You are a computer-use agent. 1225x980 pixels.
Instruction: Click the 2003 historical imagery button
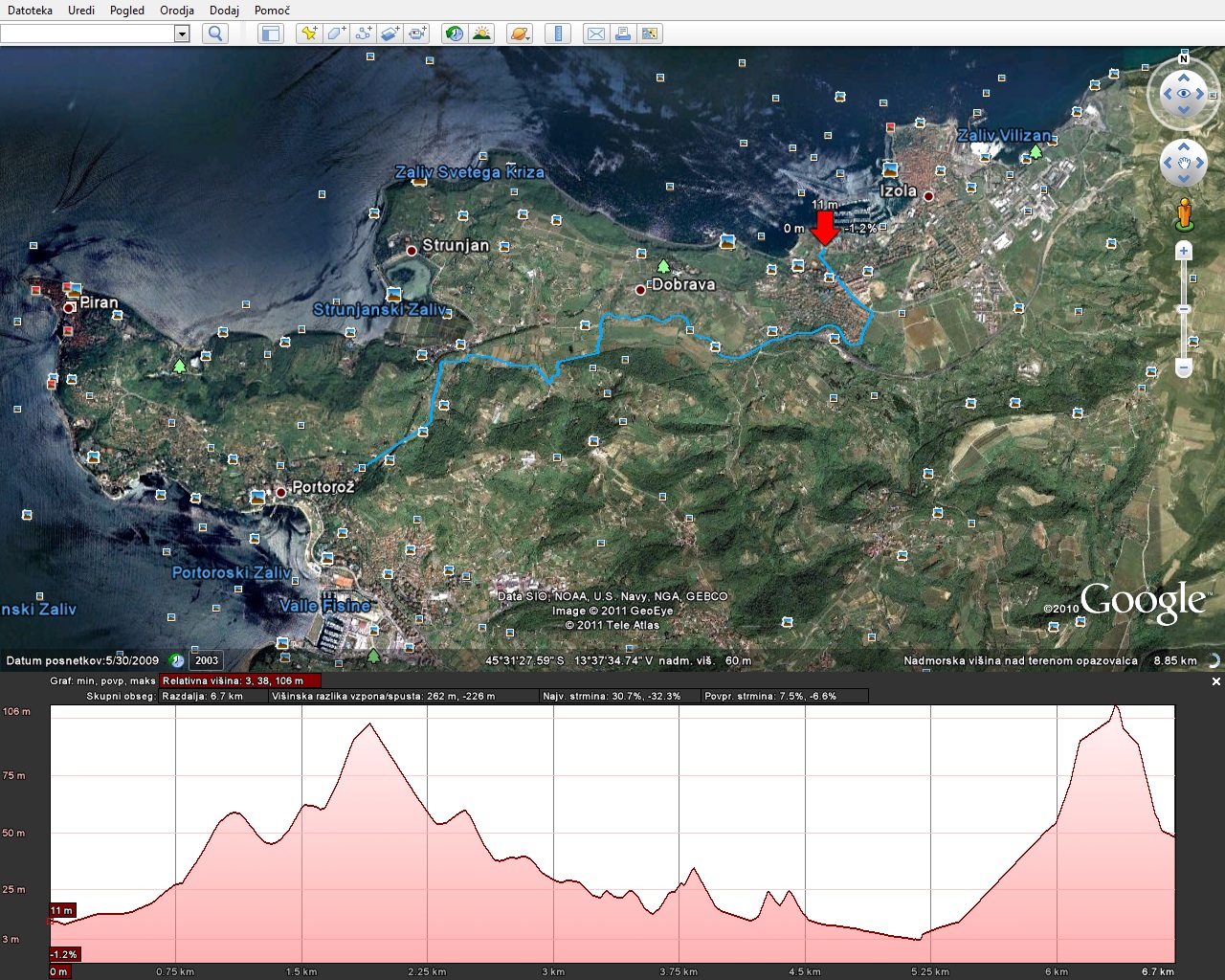pyautogui.click(x=207, y=660)
